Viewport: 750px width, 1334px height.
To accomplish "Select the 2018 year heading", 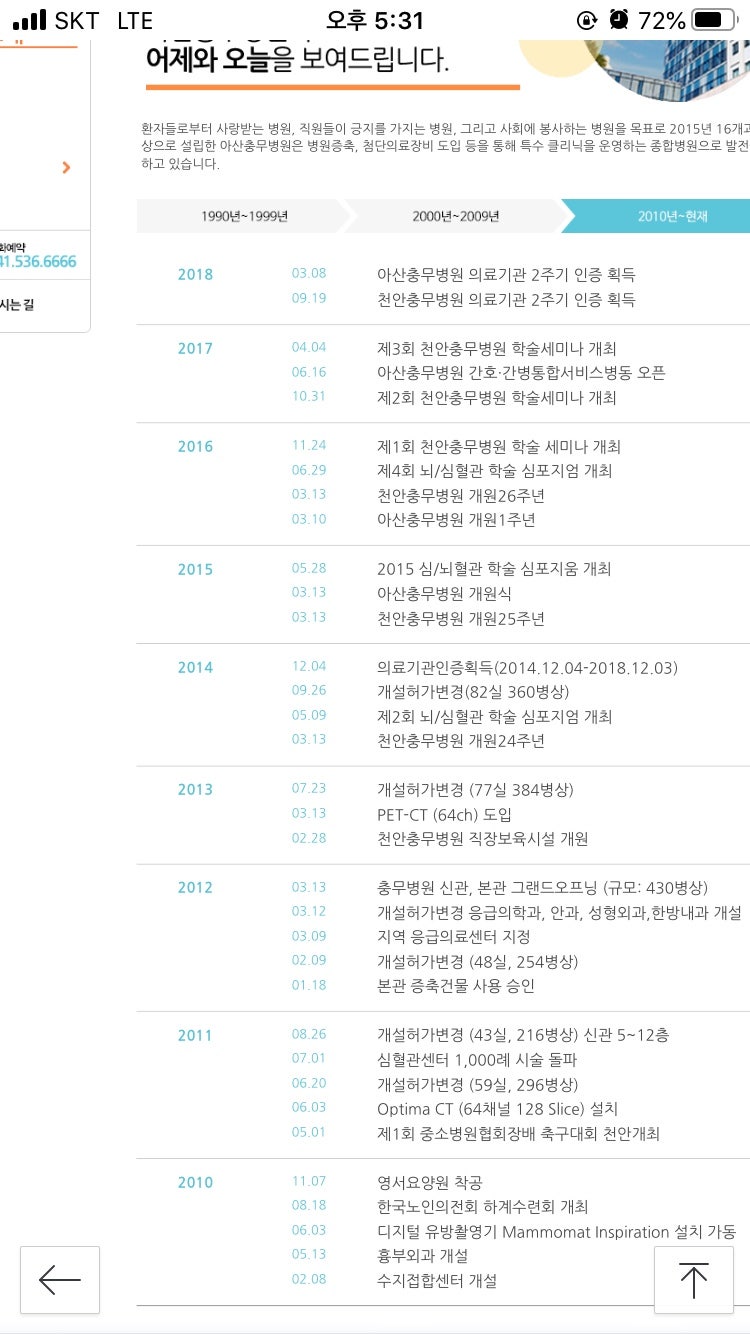I will 195,275.
